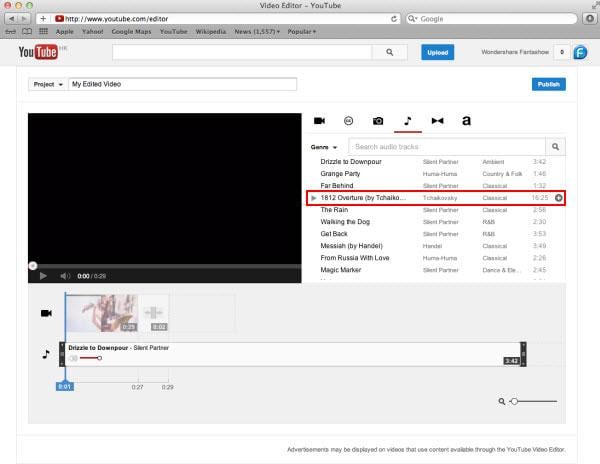
Task: Reload the page in browser address bar
Action: (x=393, y=19)
